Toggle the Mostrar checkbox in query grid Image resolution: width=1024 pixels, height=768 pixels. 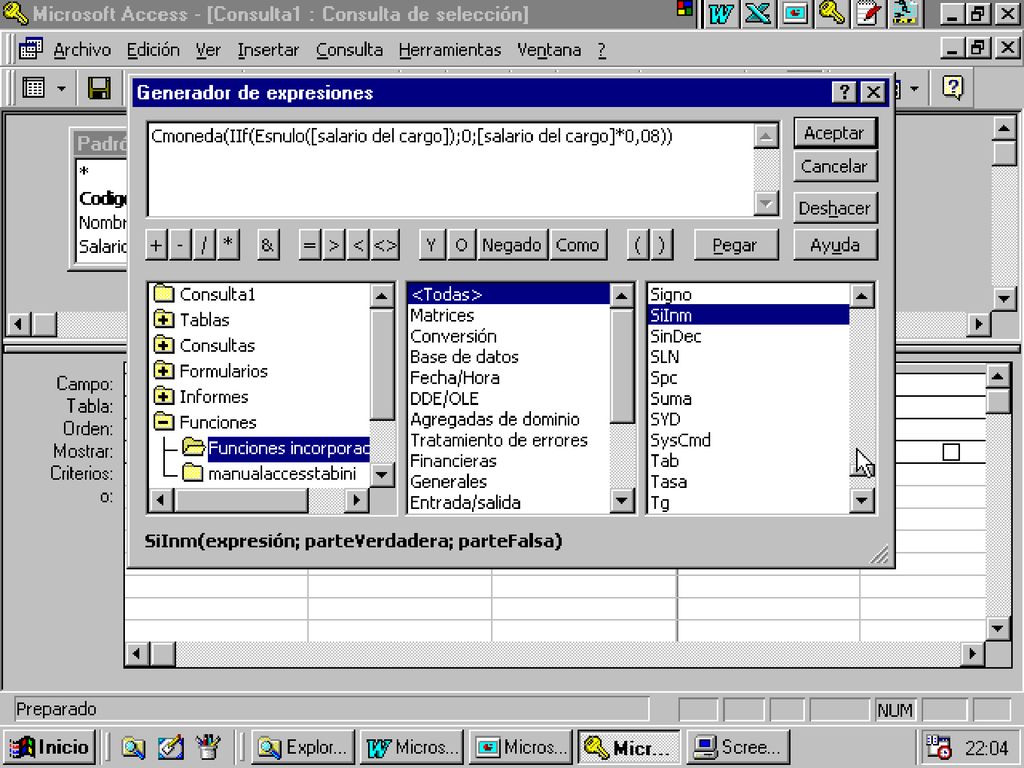click(x=951, y=452)
